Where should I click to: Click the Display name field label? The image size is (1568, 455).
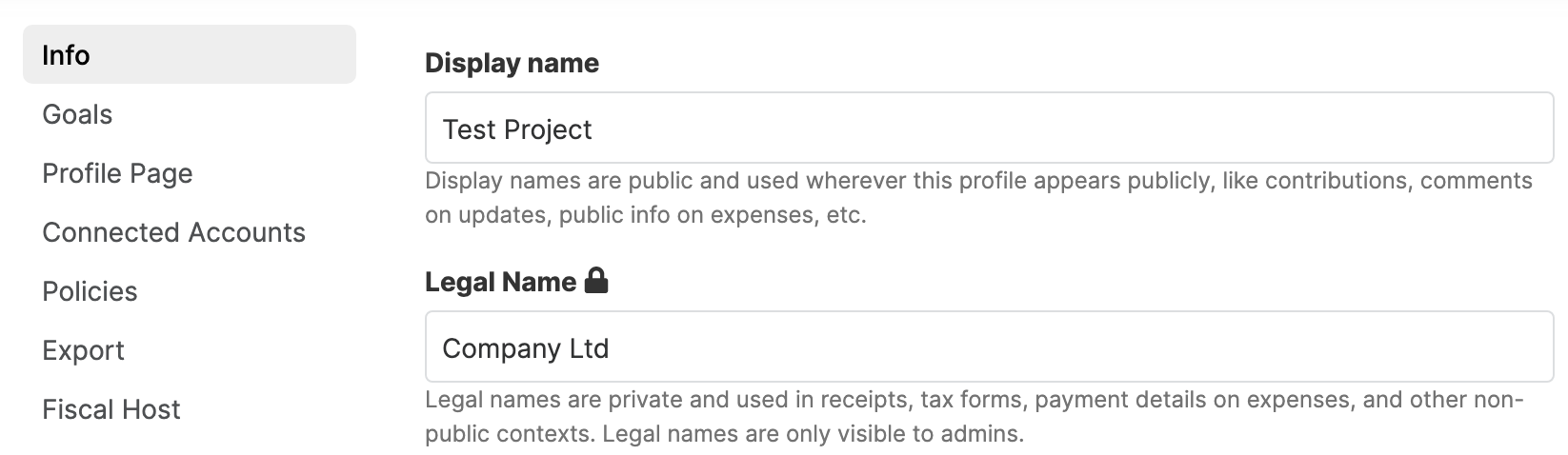512,63
